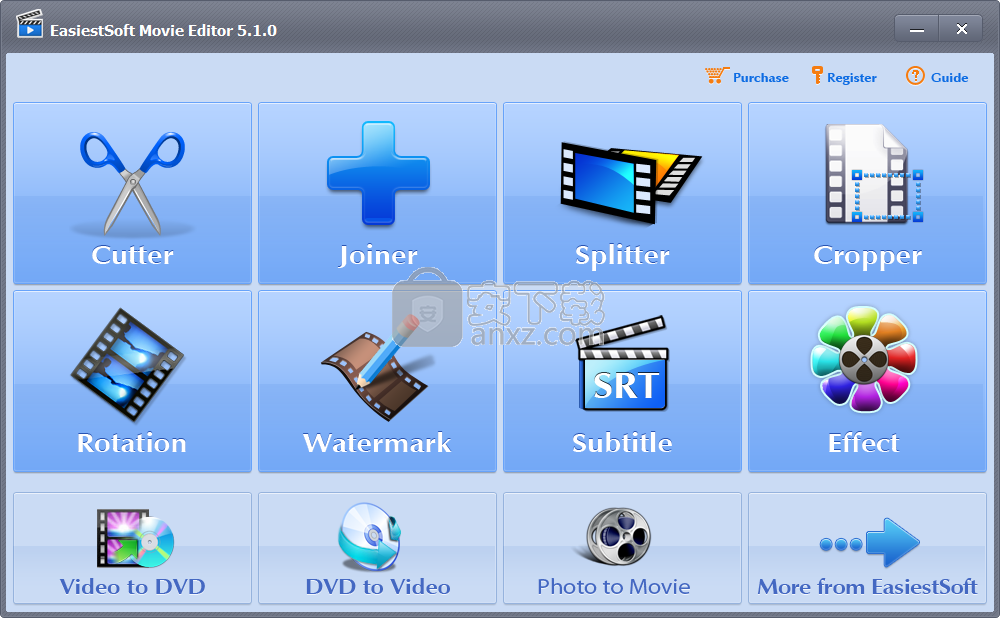Image resolution: width=1000 pixels, height=618 pixels.
Task: Click the orange key Register icon
Action: tap(817, 75)
